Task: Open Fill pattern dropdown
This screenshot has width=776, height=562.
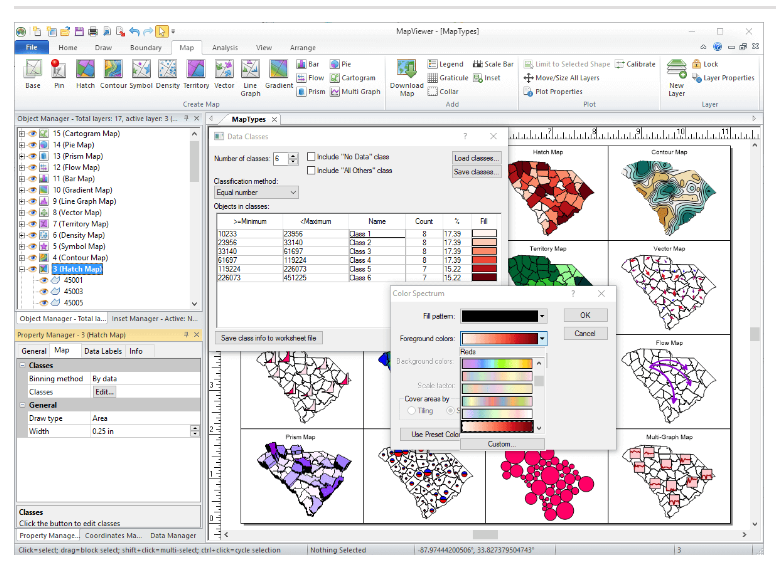Action: click(542, 316)
